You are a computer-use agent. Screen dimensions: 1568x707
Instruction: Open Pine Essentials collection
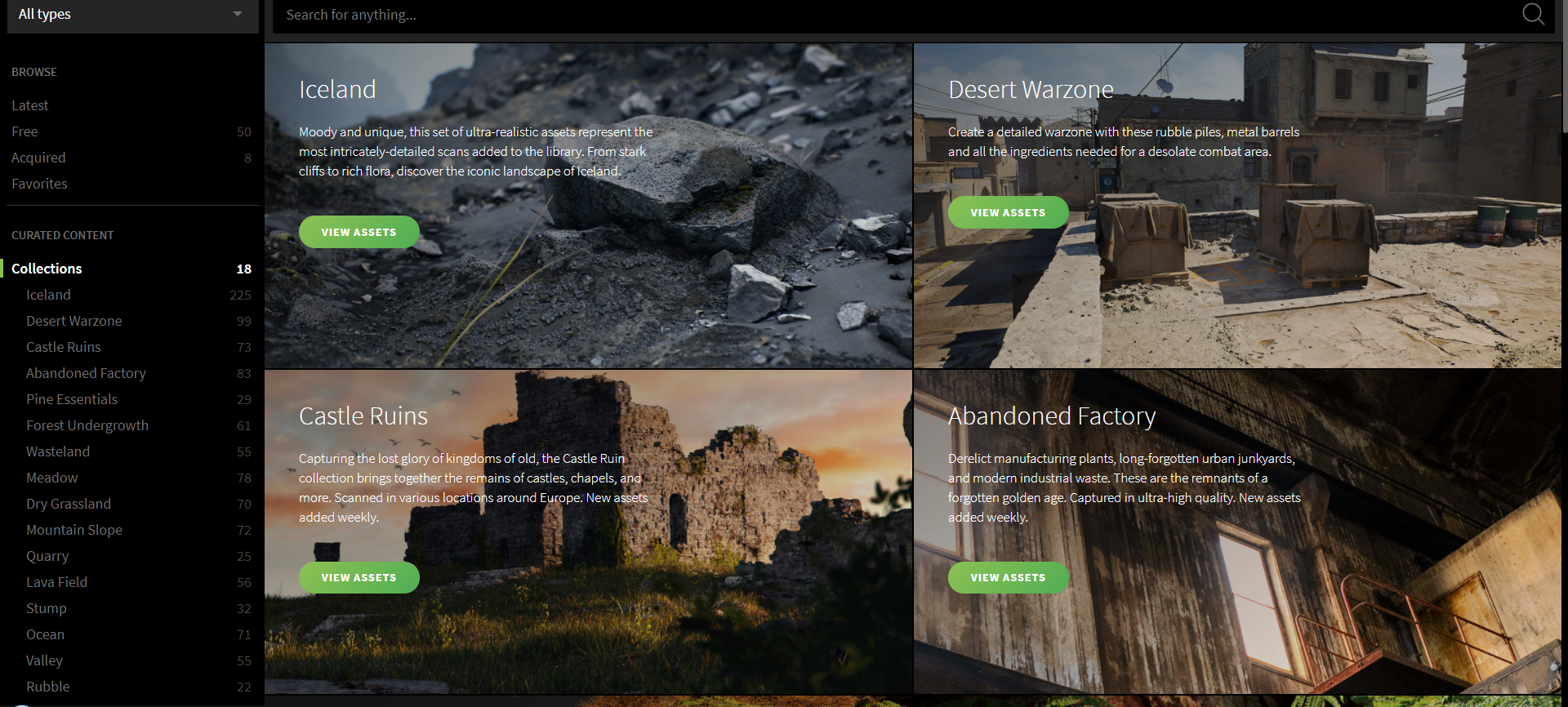coord(72,399)
